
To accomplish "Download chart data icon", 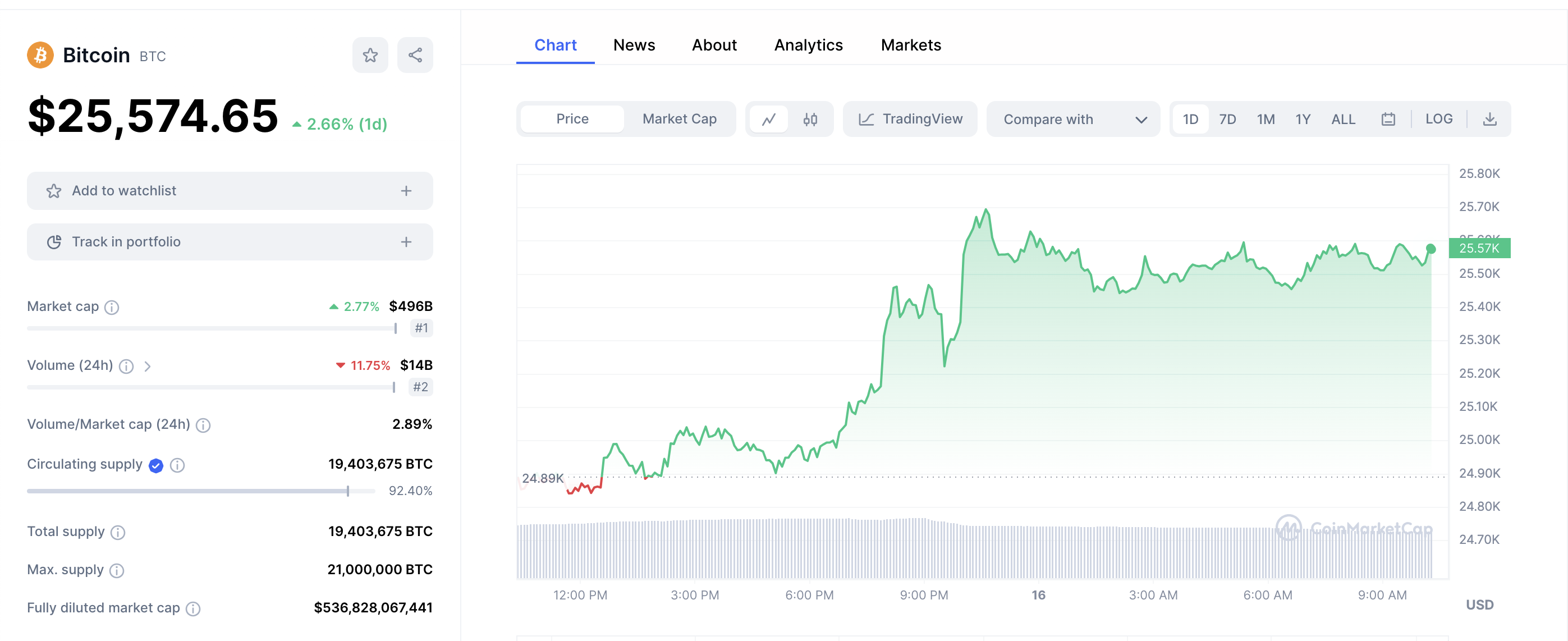I will [1489, 120].
